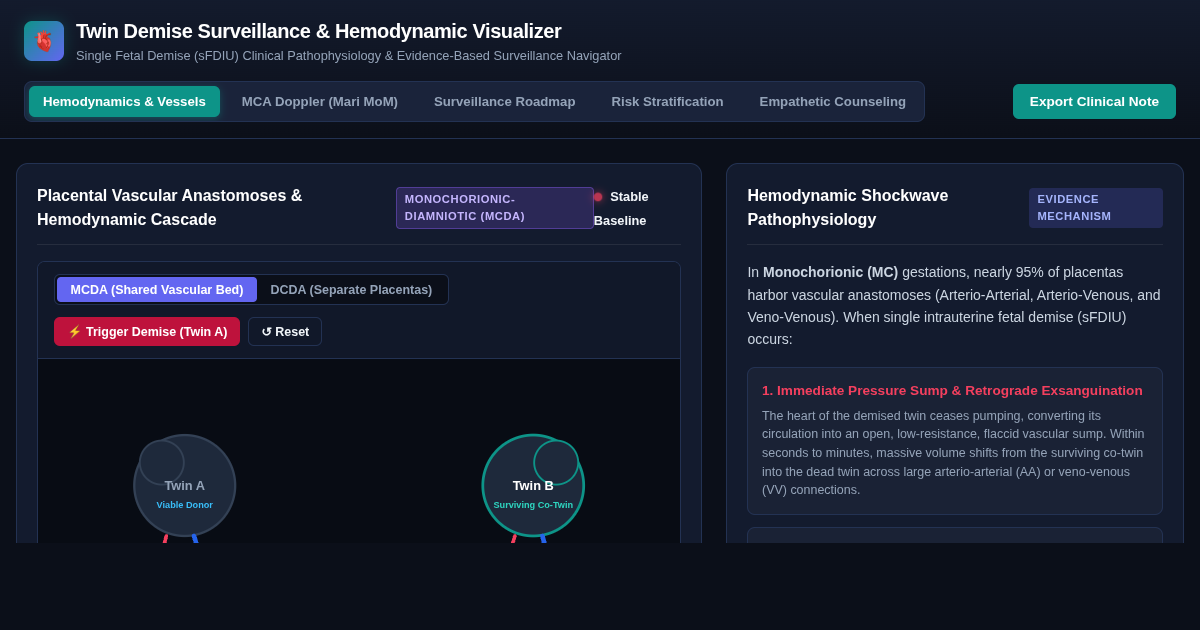The width and height of the screenshot is (1200, 630).
Task: Click the red Stable Baseline status dot
Action: pos(598,197)
